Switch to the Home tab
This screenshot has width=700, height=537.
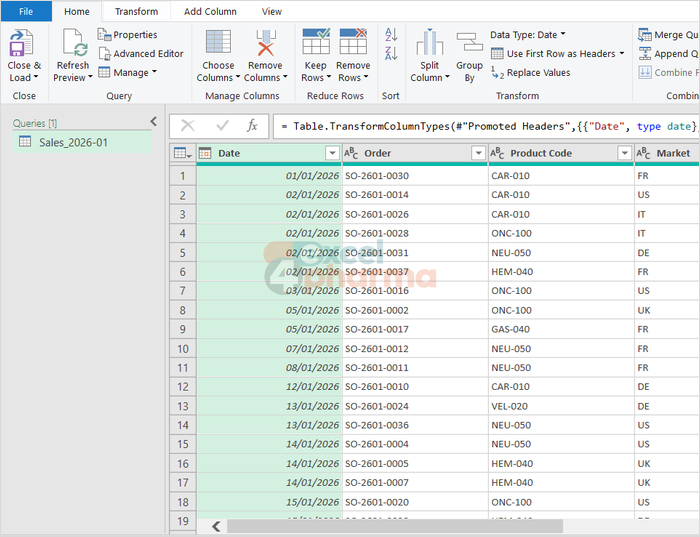coord(77,11)
